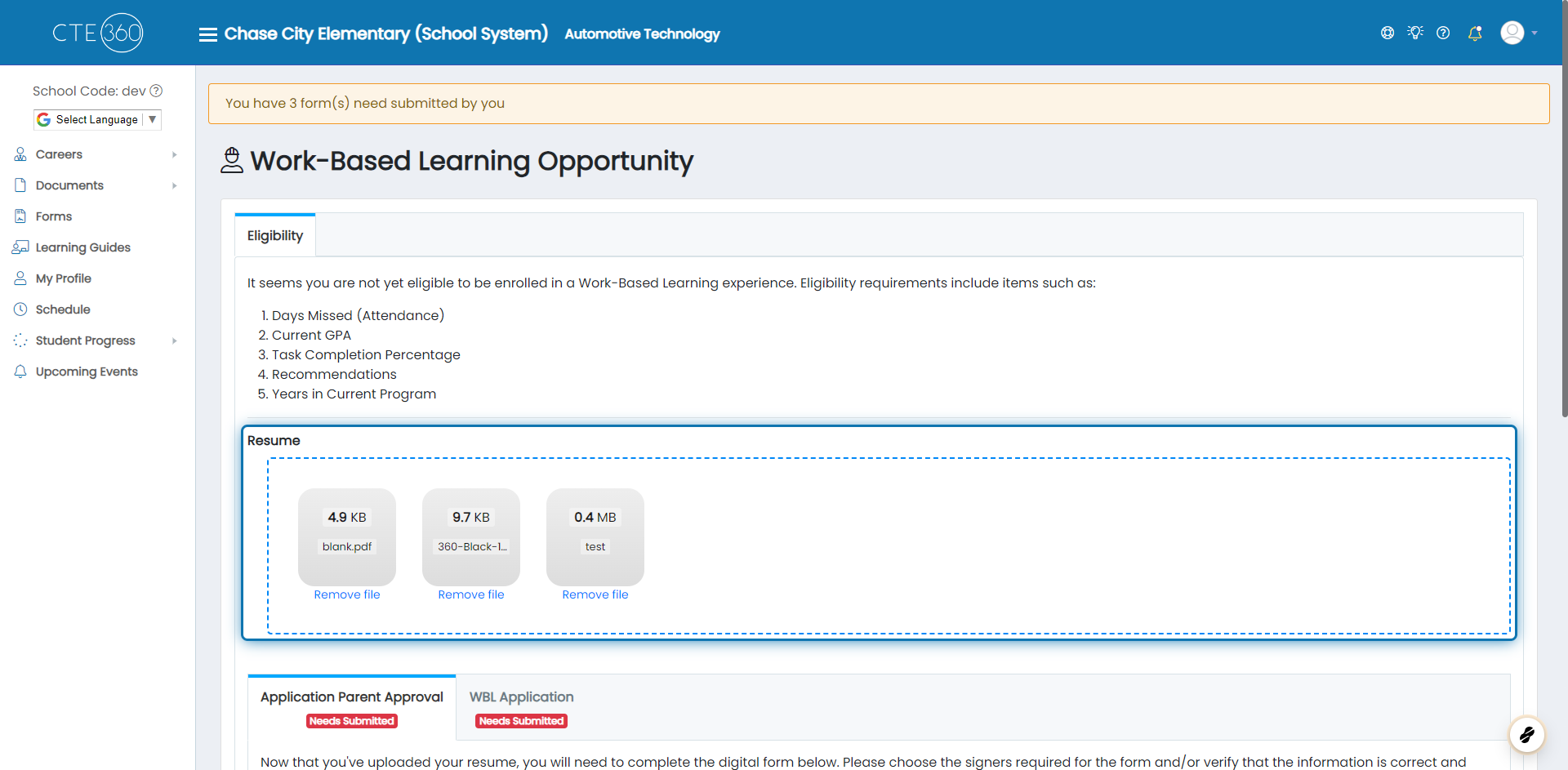Click the Automotive Technology header label
The height and width of the screenshot is (770, 1568).
[642, 33]
